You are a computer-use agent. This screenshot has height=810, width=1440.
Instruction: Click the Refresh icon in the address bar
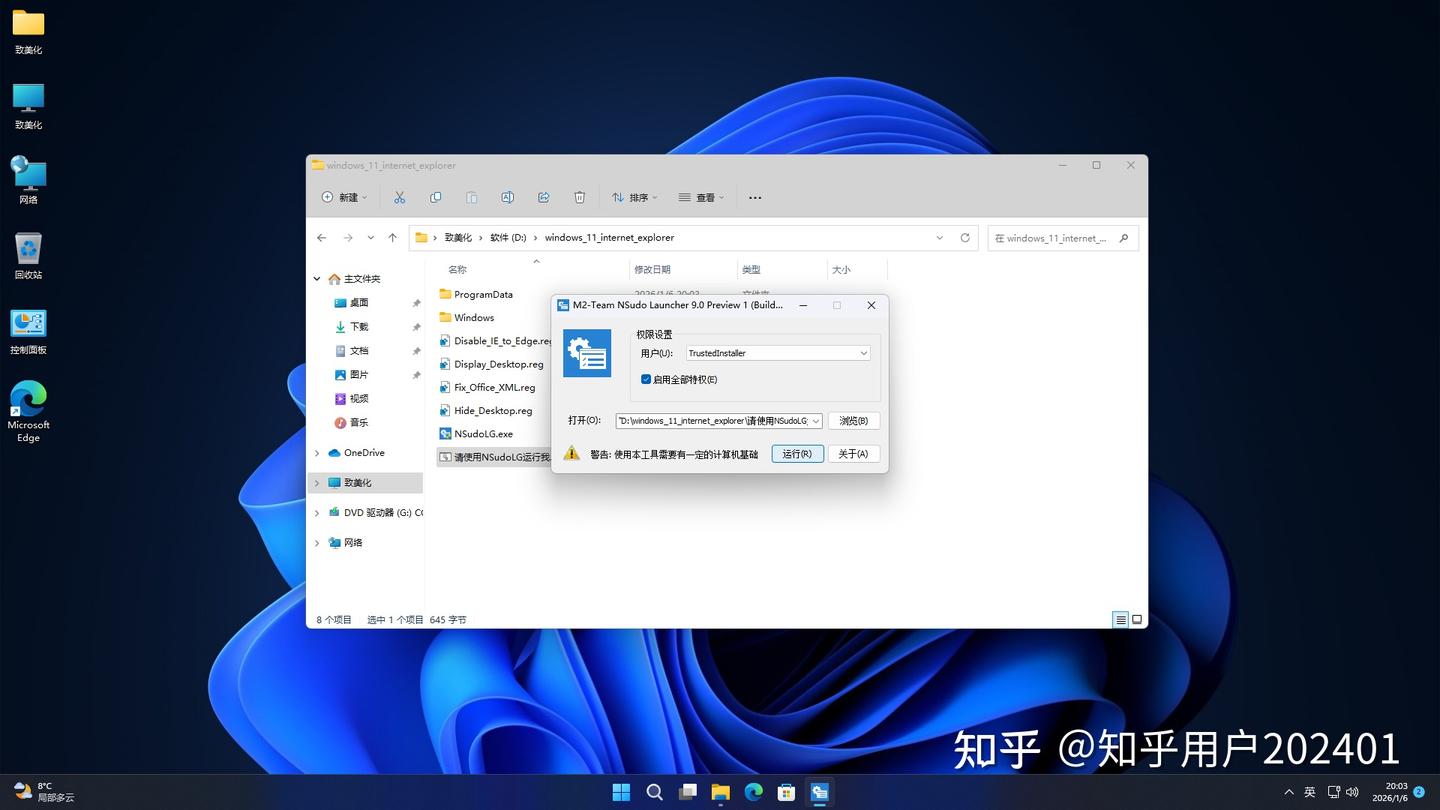point(964,237)
